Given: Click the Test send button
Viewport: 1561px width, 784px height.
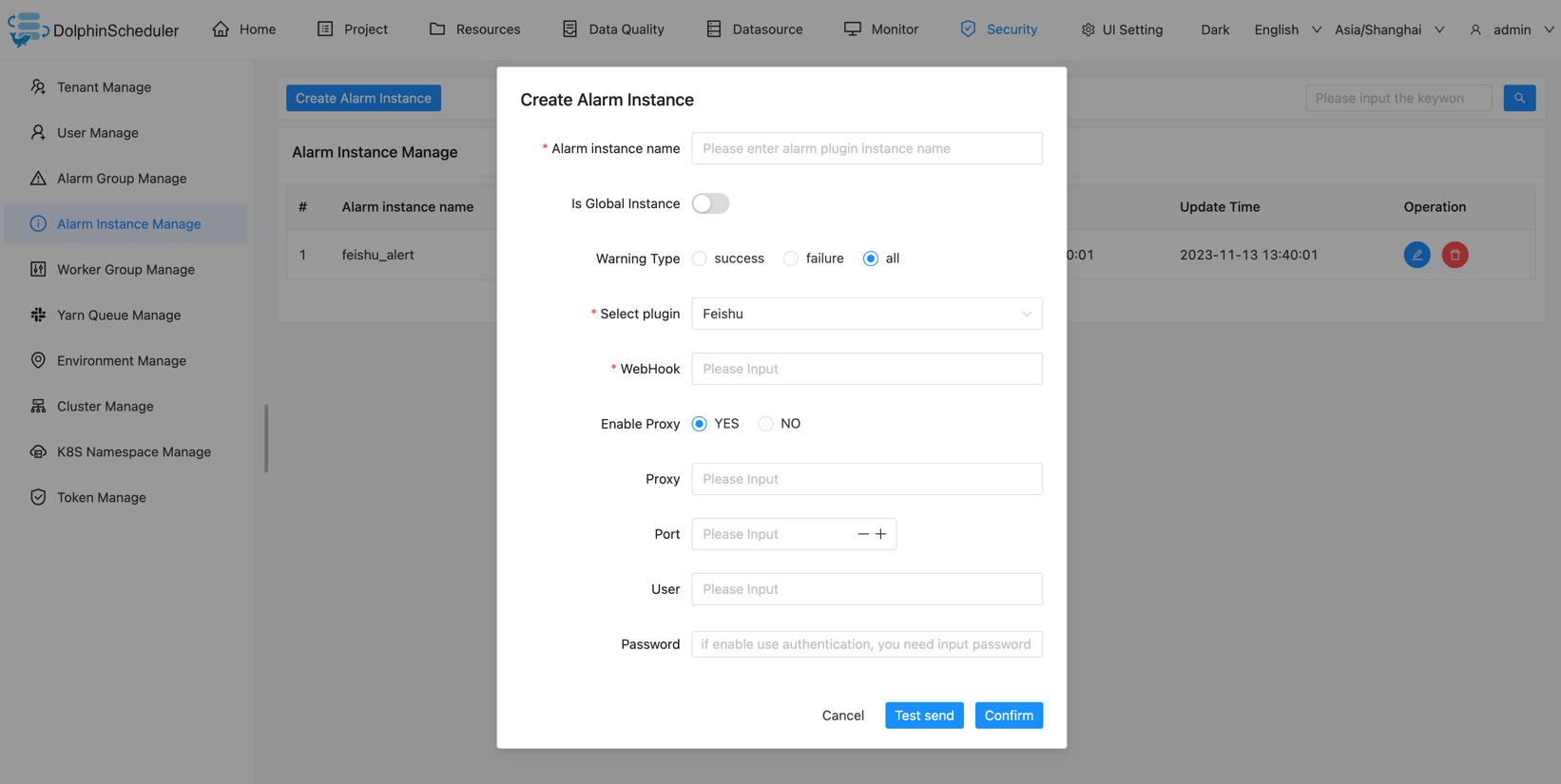Looking at the screenshot, I should click(x=923, y=716).
